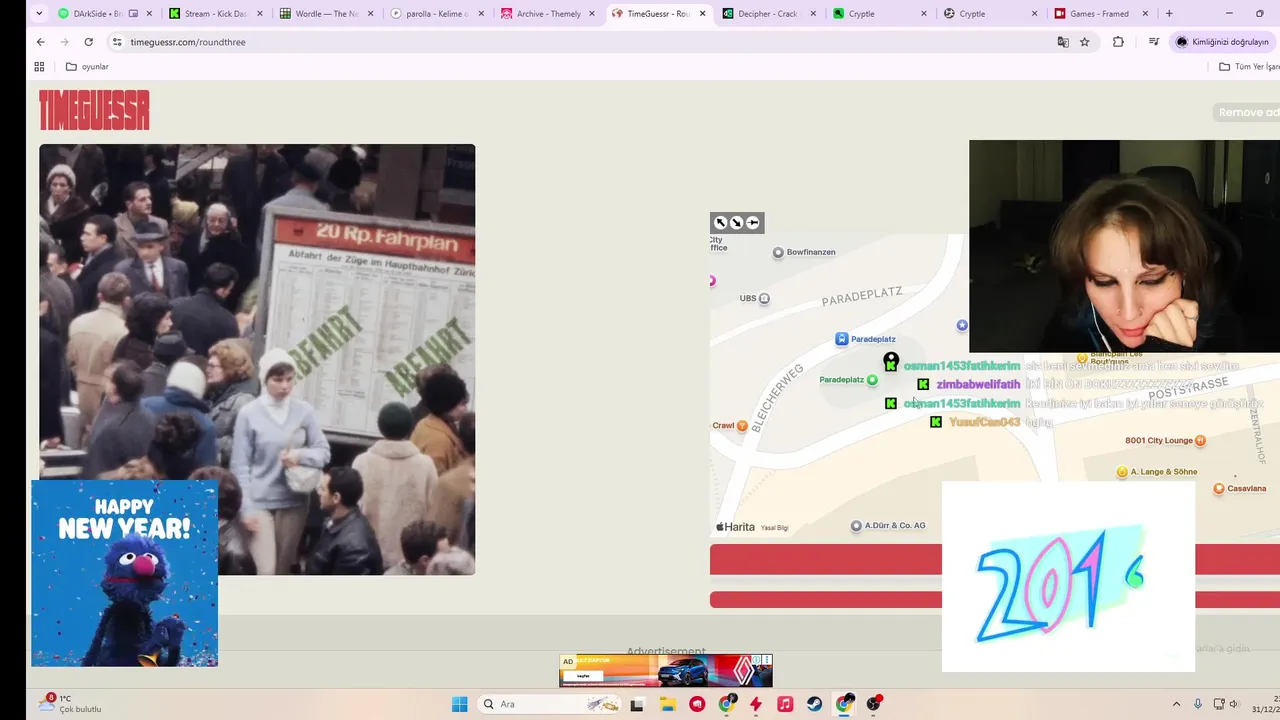
Task: Click the Crawl orange map marker
Action: (742, 426)
